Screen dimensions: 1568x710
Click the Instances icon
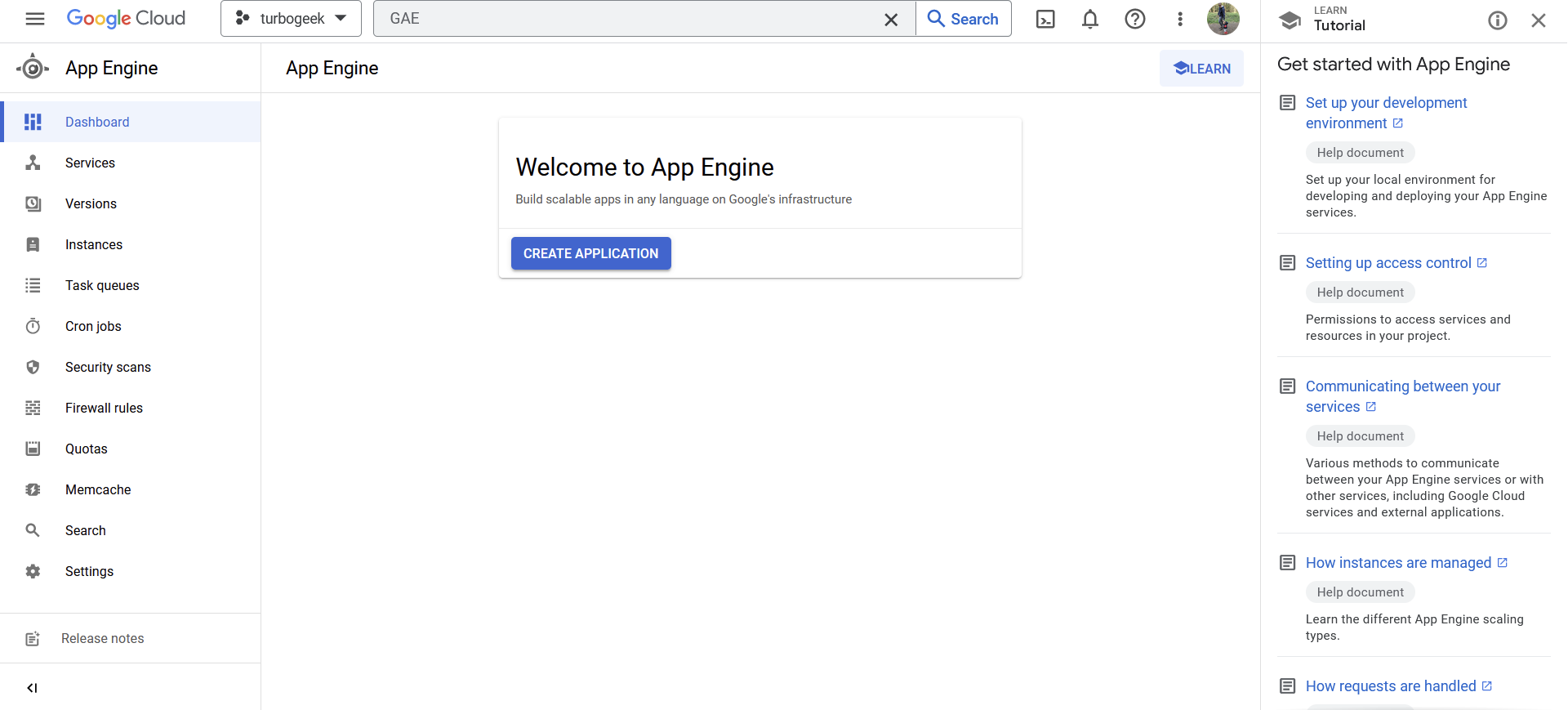click(33, 244)
